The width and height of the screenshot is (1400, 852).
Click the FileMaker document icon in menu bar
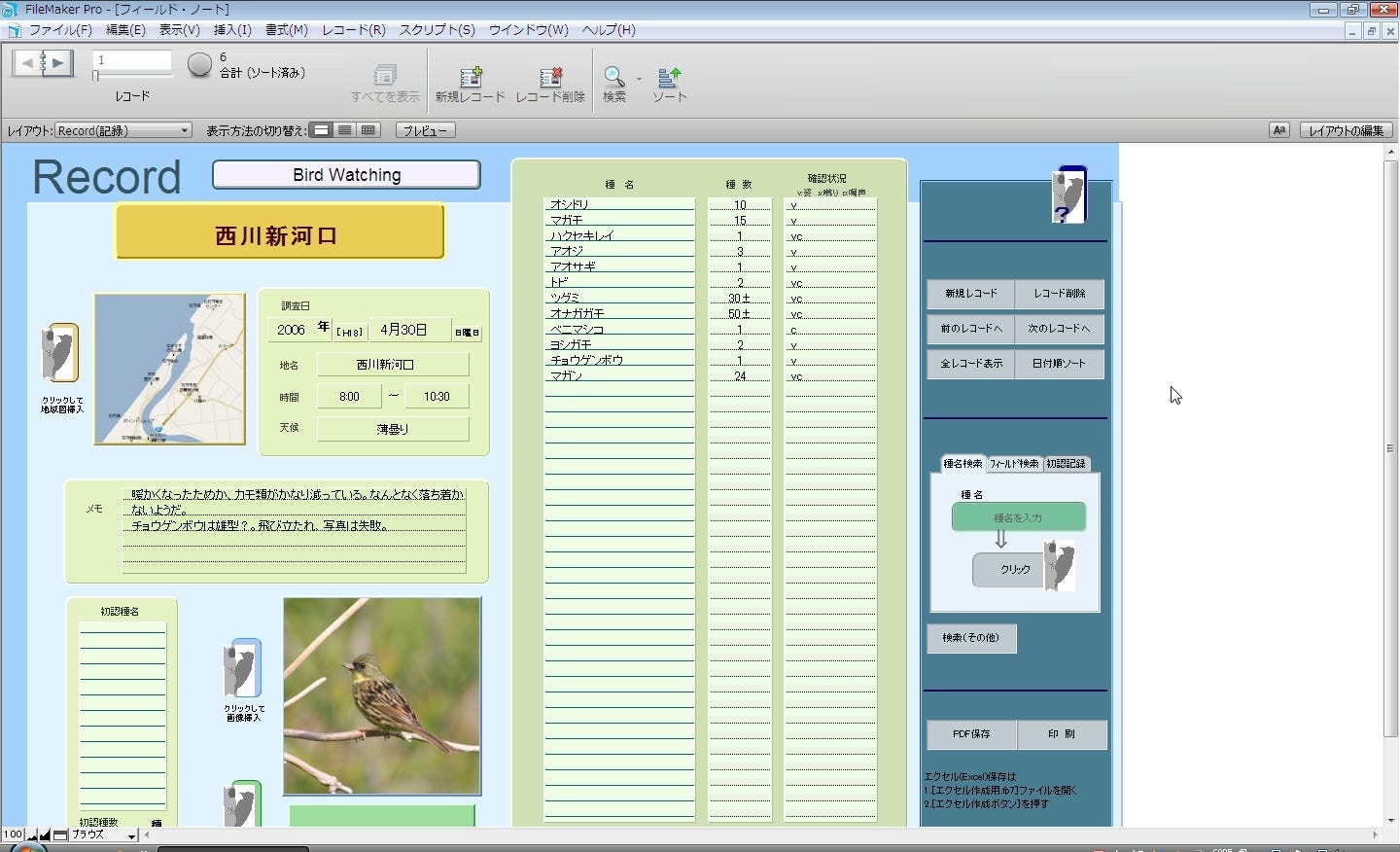[x=14, y=30]
